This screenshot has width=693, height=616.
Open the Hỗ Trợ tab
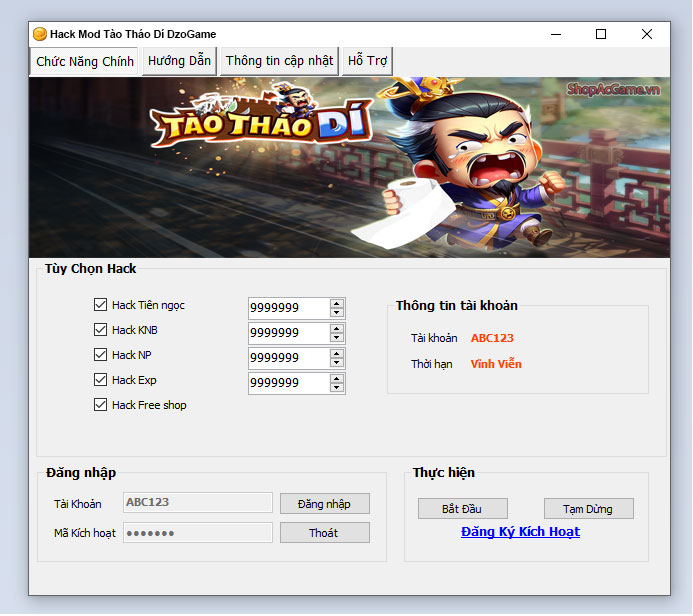click(367, 61)
